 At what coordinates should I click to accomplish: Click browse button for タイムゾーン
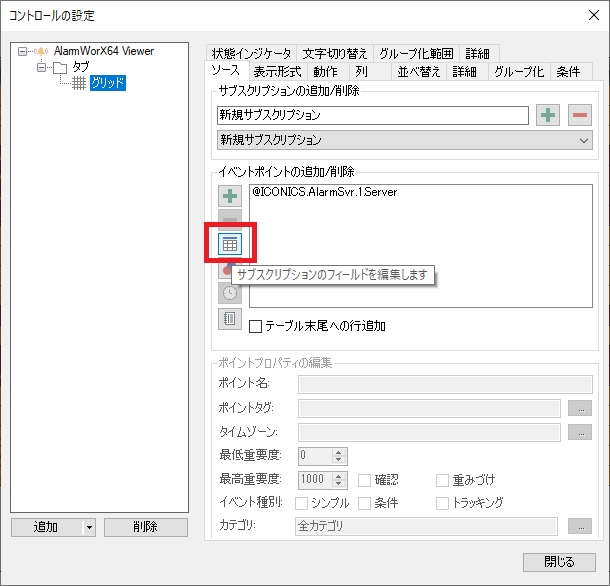tap(580, 432)
